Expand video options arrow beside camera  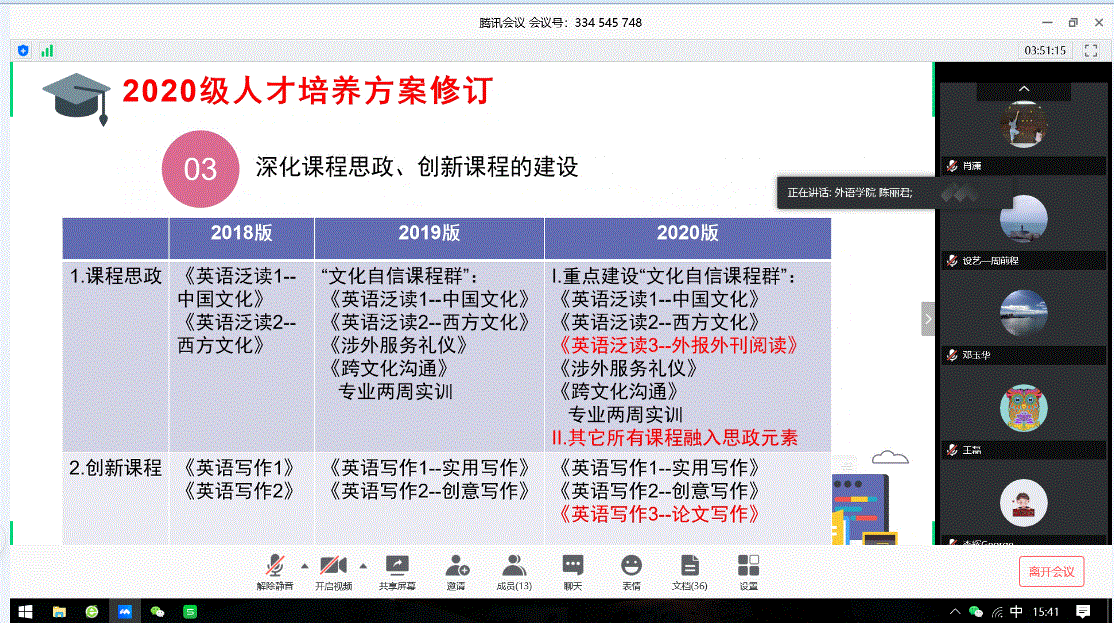tap(362, 565)
